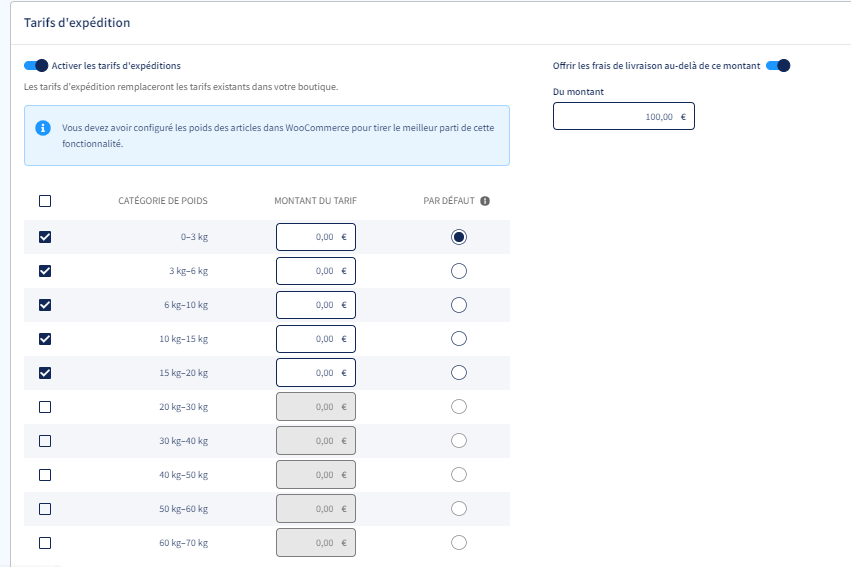Focus the Du montant 100,00 € field
This screenshot has height=567, width=851.
click(624, 116)
